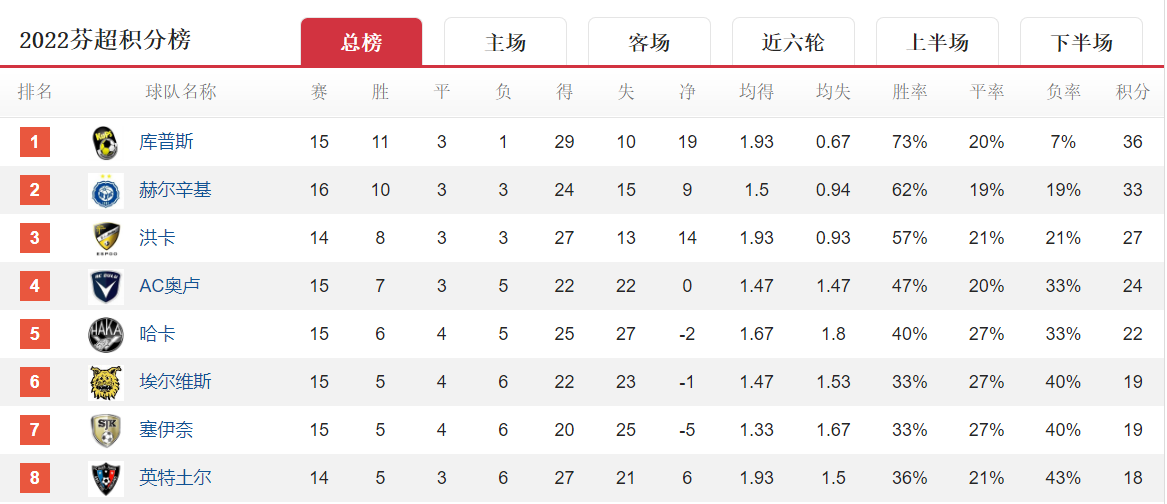Click the 塞伊奈 SJK crest icon

106,430
